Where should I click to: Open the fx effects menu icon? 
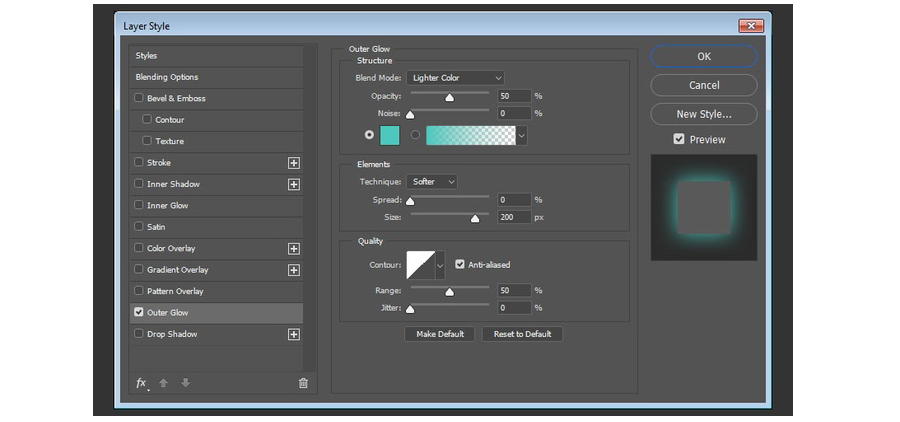(142, 384)
